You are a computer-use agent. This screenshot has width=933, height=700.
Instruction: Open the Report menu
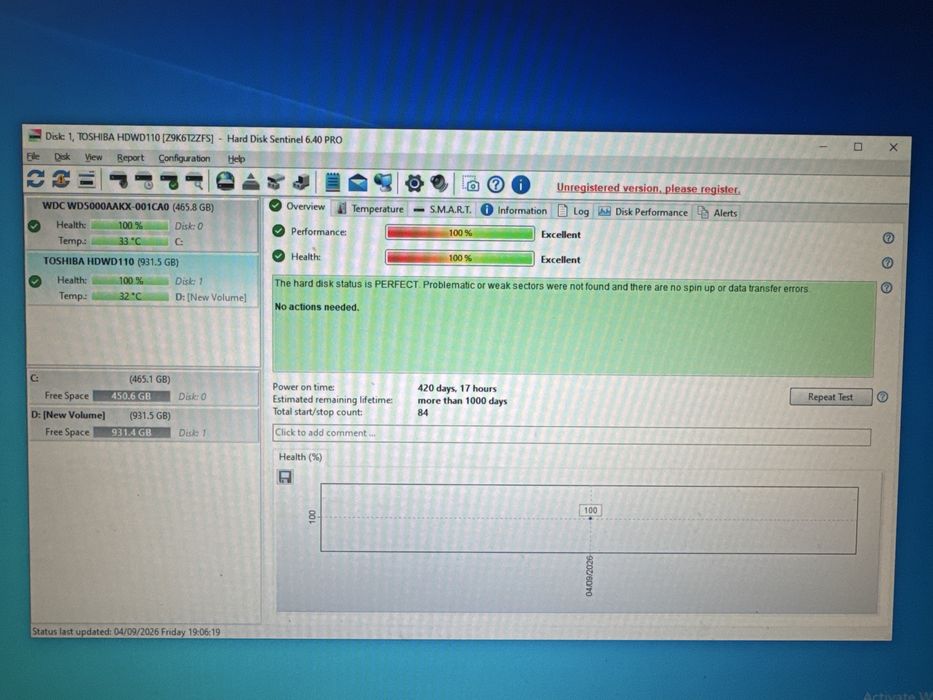pos(130,158)
